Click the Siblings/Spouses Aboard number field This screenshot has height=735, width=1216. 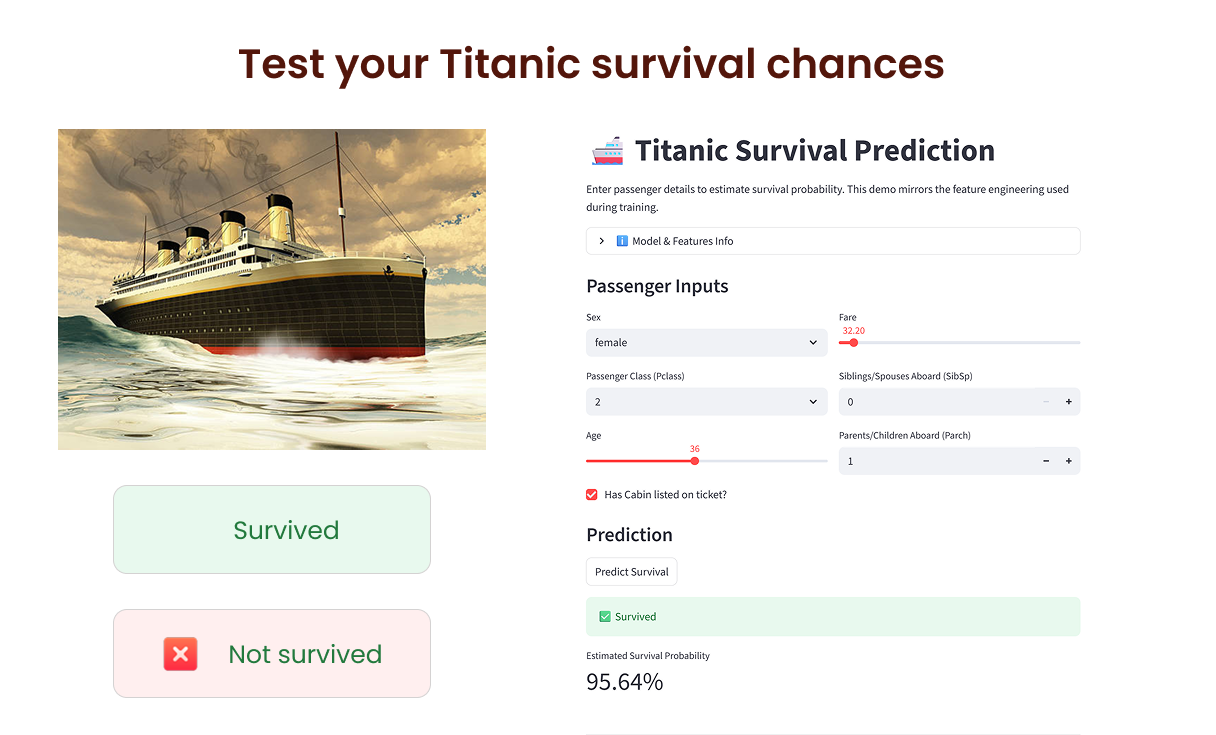coord(937,402)
